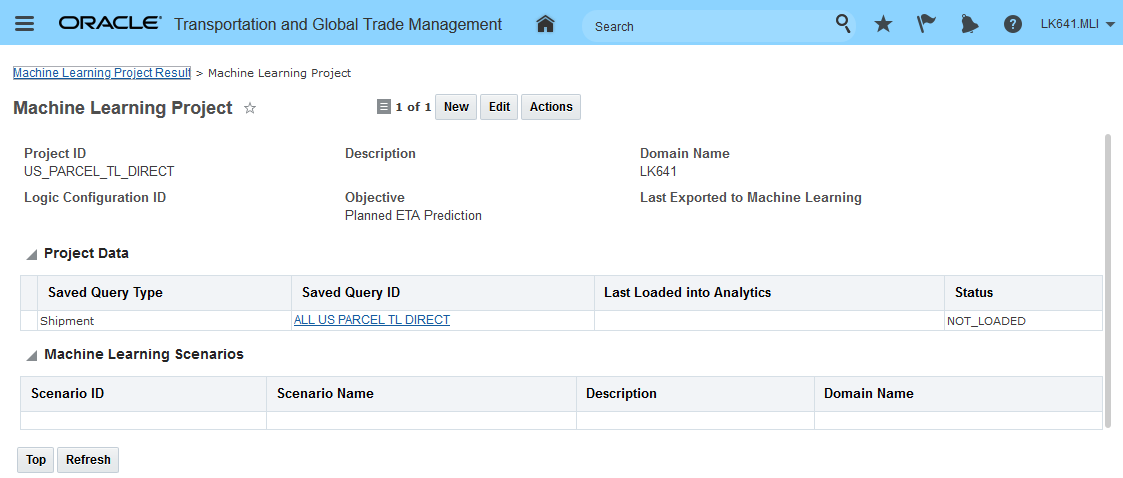This screenshot has height=478, width=1123.
Task: Click inside the Search field
Action: [710, 26]
